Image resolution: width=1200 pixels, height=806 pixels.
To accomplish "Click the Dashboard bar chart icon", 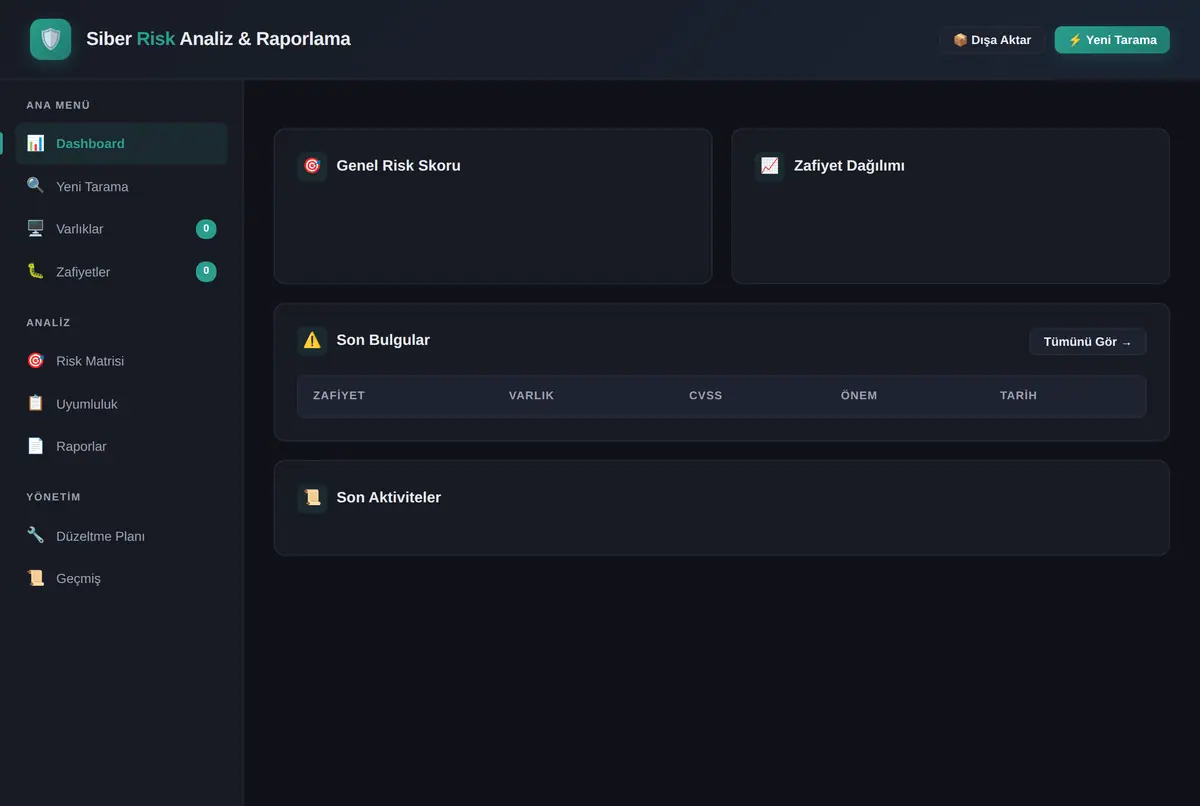I will coord(36,143).
